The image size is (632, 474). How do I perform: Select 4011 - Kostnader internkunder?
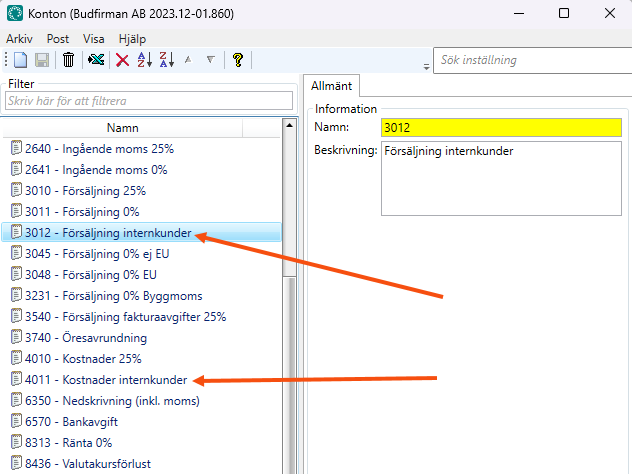pyautogui.click(x=141, y=379)
